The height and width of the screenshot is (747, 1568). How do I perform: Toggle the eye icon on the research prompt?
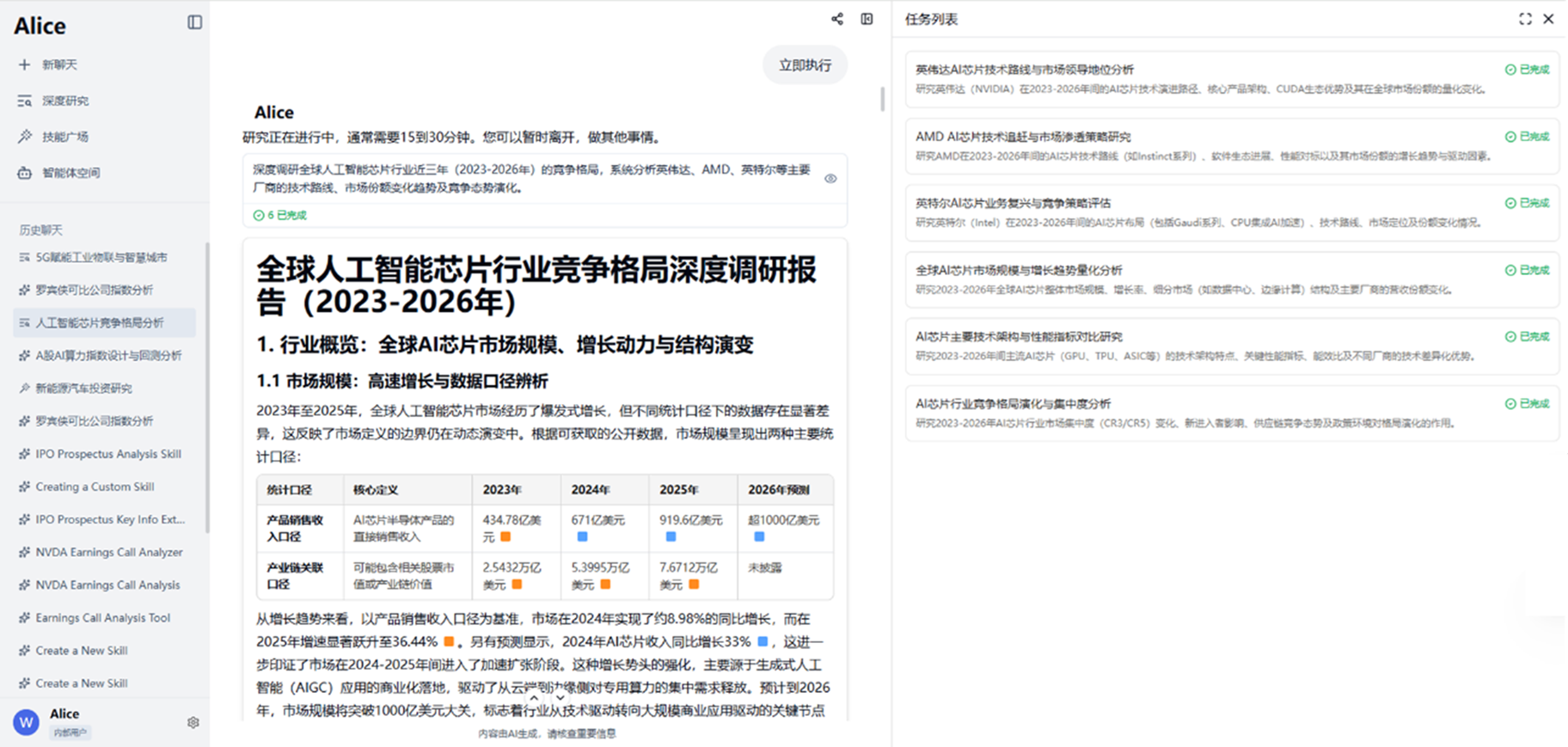[830, 179]
